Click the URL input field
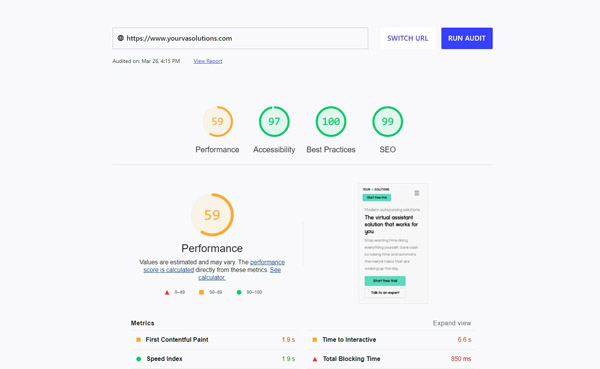 click(x=240, y=38)
